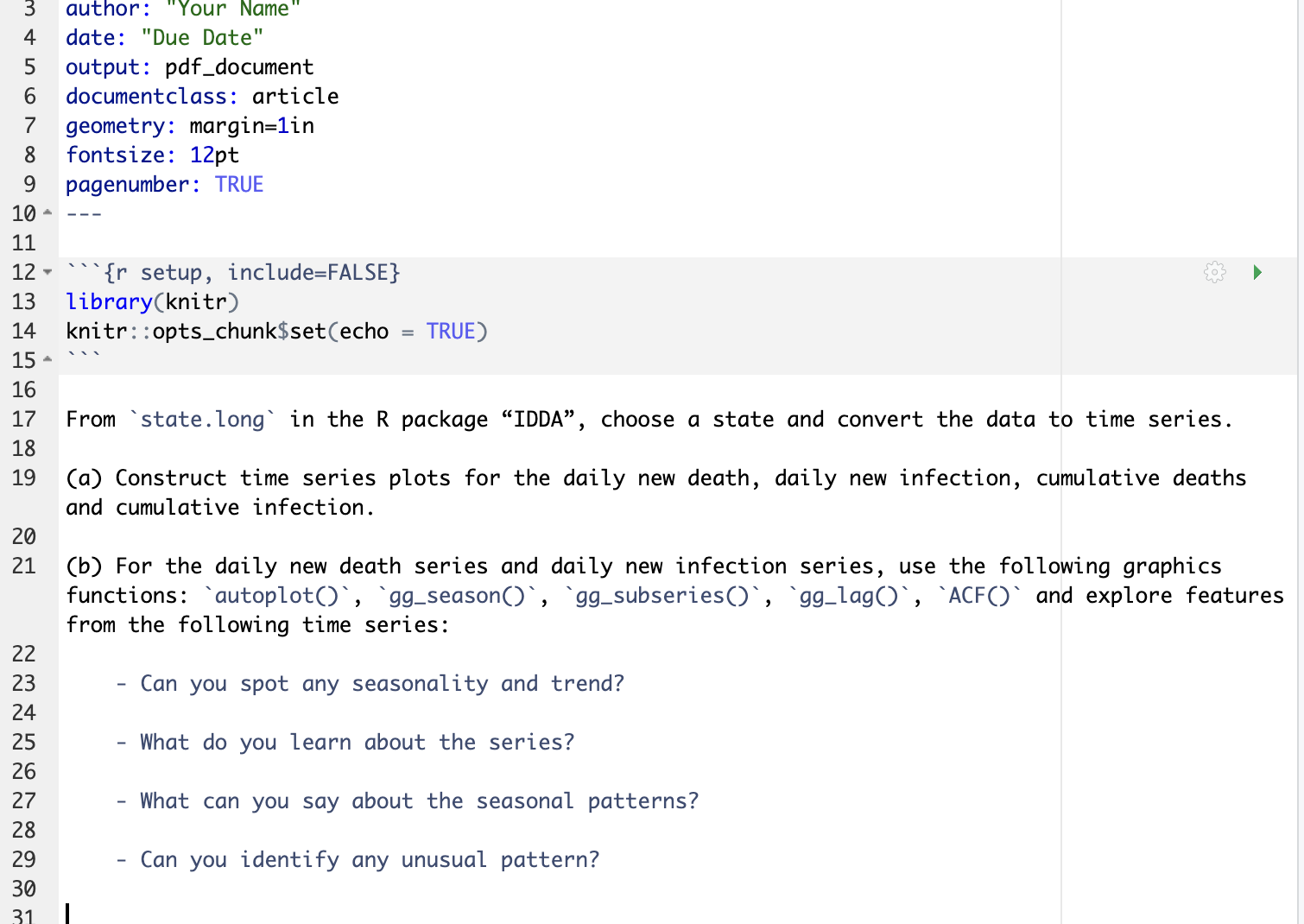The height and width of the screenshot is (924, 1304).
Task: Click on 'geometry: margin=1in' line
Action: [190, 126]
